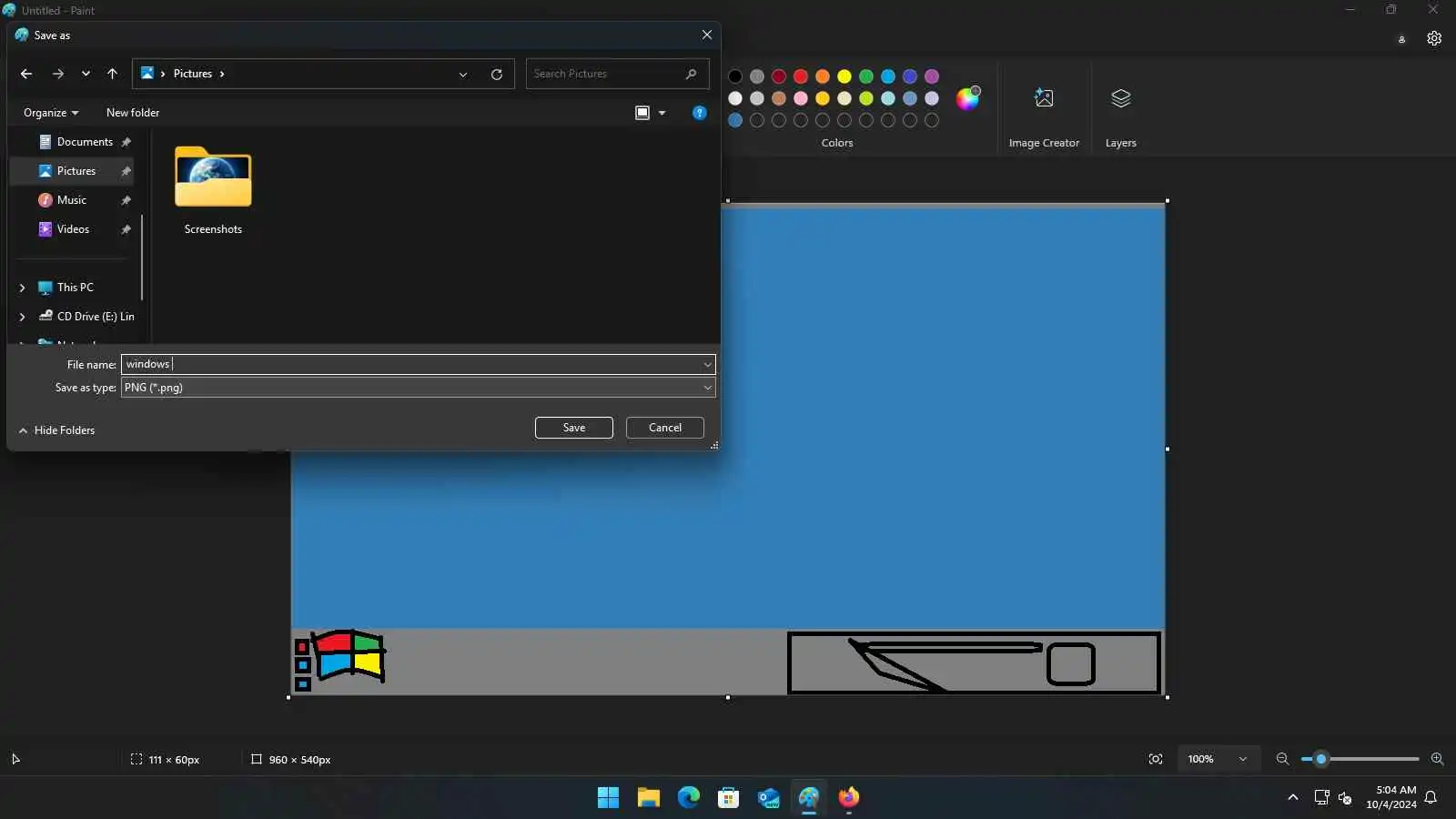This screenshot has height=819, width=1456.
Task: Focus the Search Pictures box
Action: tap(617, 74)
